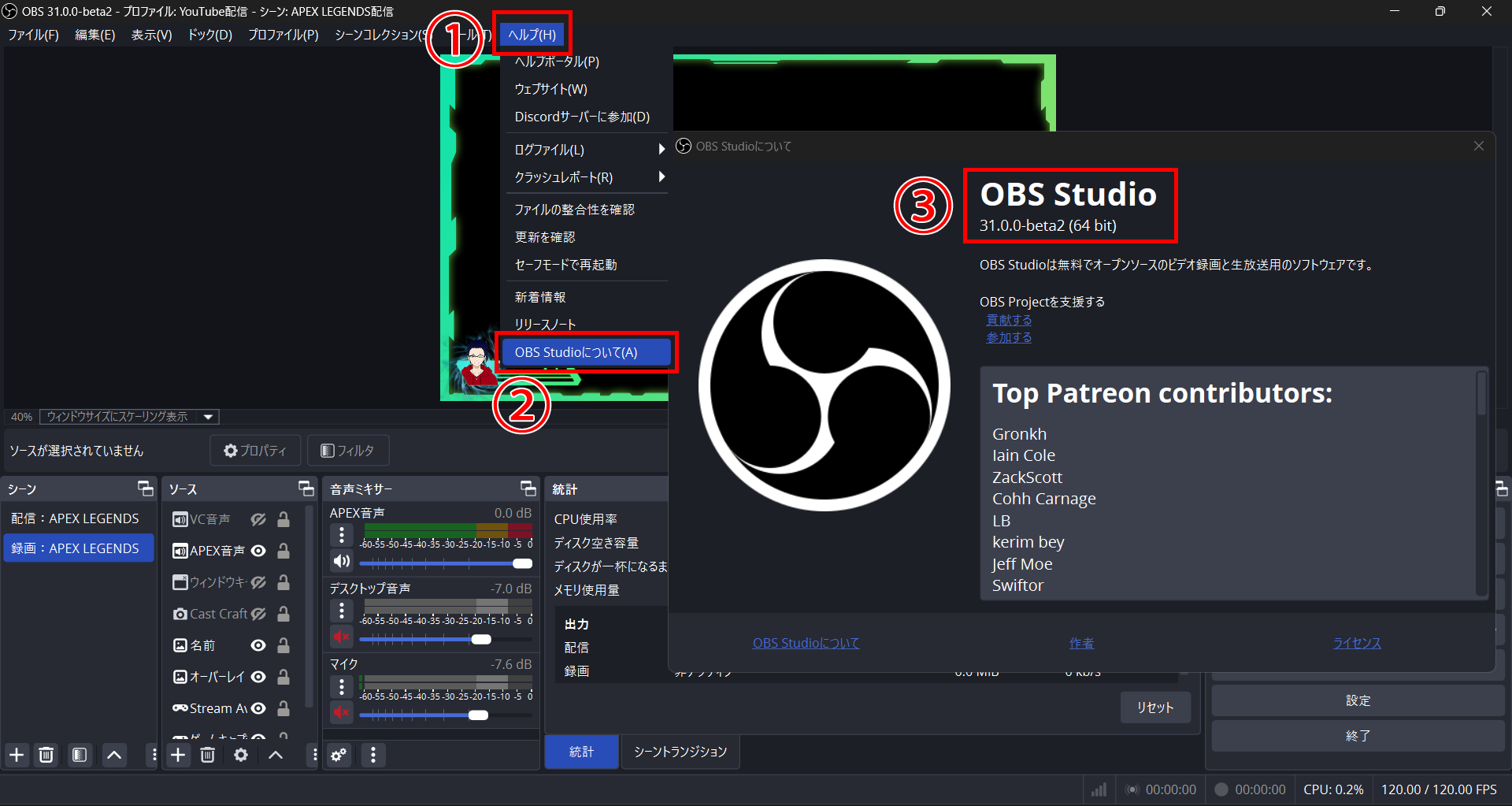Viewport: 1512px width, 806px height.
Task: Open the ライセンス link in About dialog
Action: [x=1357, y=643]
